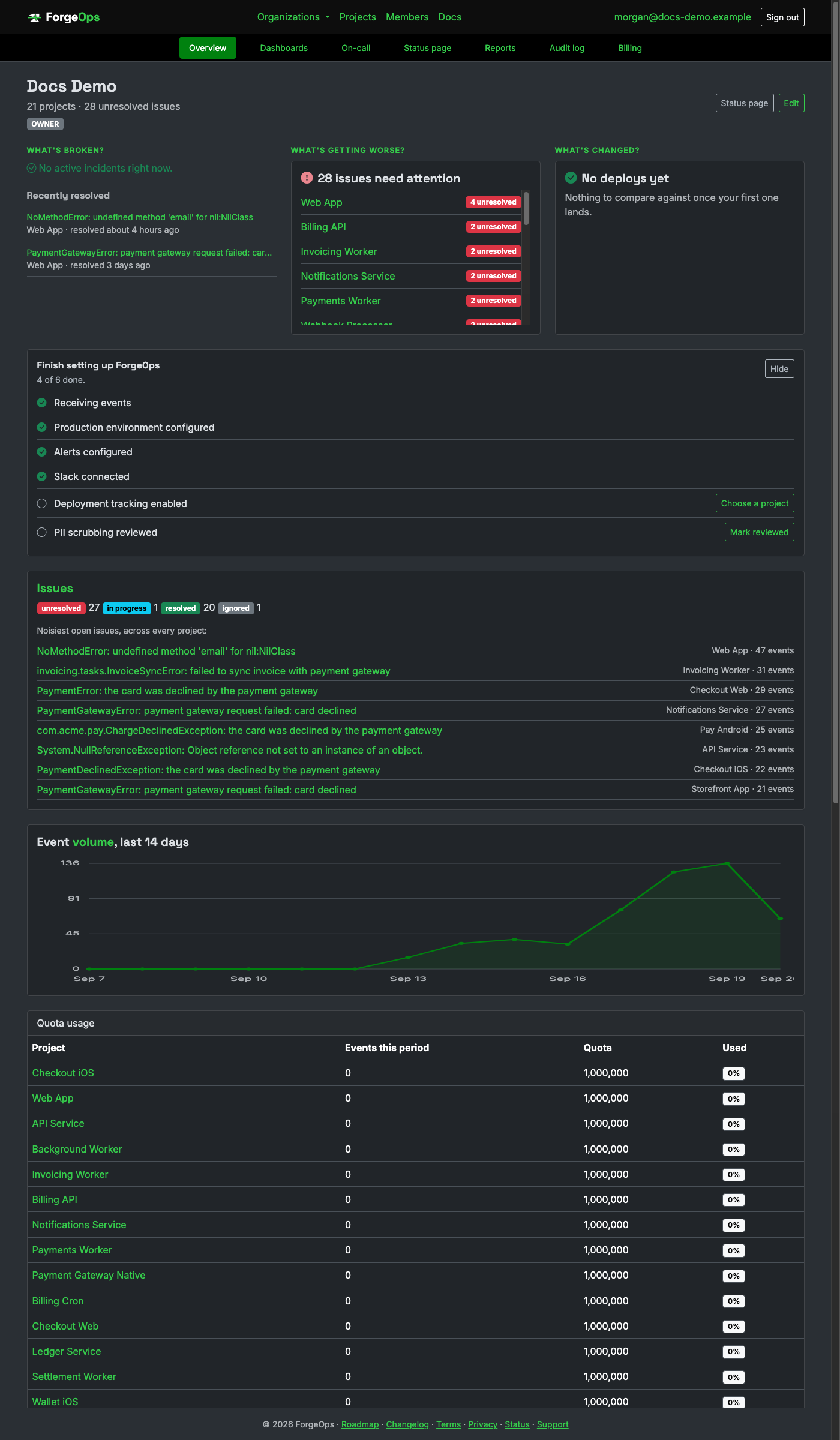Image resolution: width=840 pixels, height=1440 pixels.
Task: Click the Edit button
Action: (x=791, y=103)
